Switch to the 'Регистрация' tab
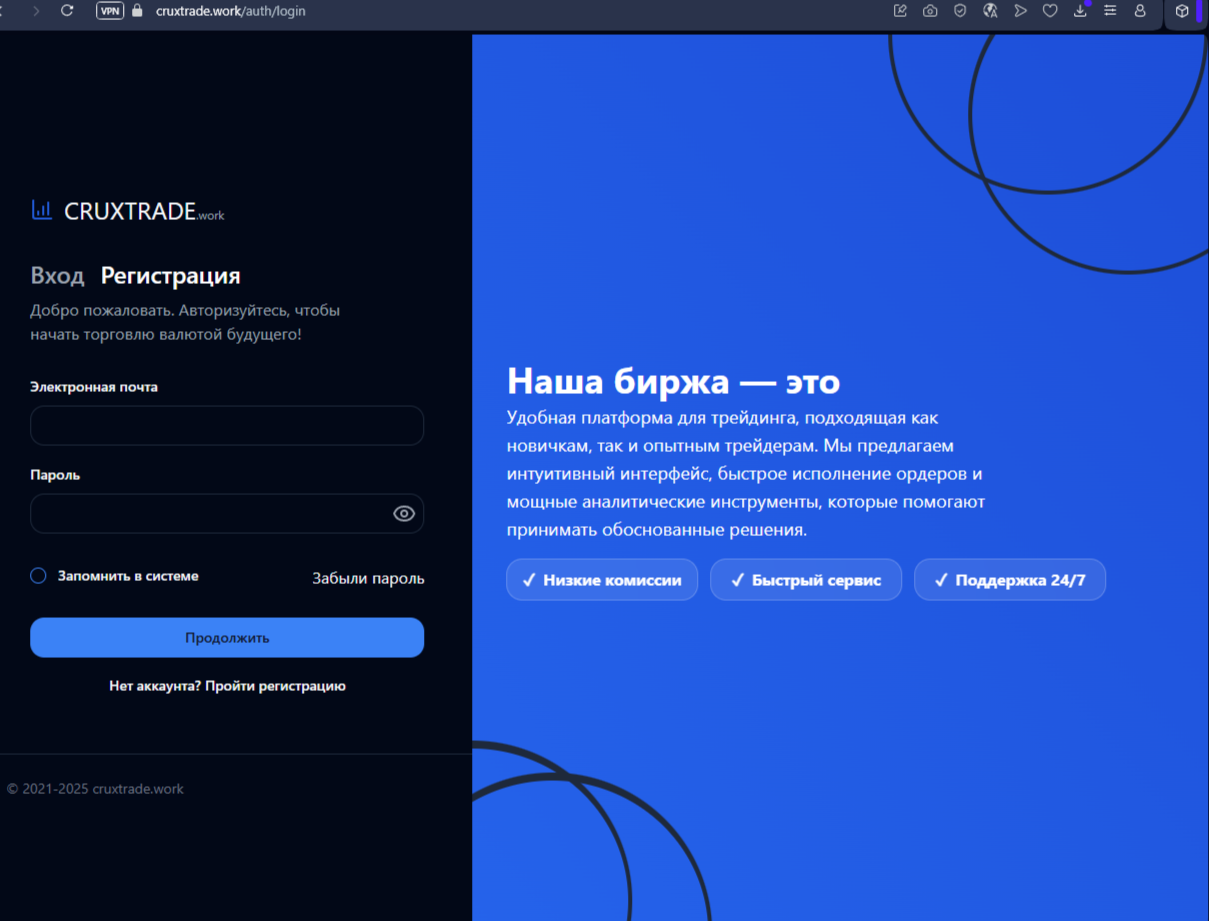Image resolution: width=1209 pixels, height=921 pixels. 170,276
